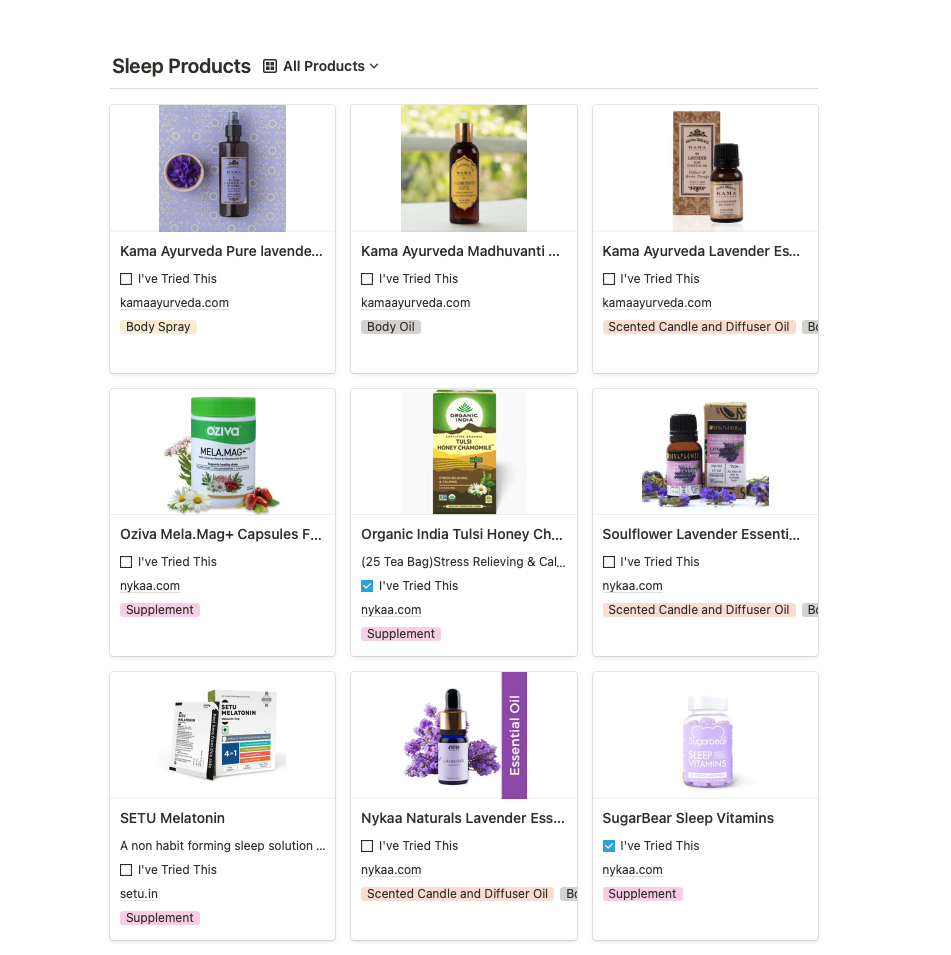This screenshot has width=951, height=955.
Task: Expand the All Products view dropdown chevron
Action: tap(374, 66)
